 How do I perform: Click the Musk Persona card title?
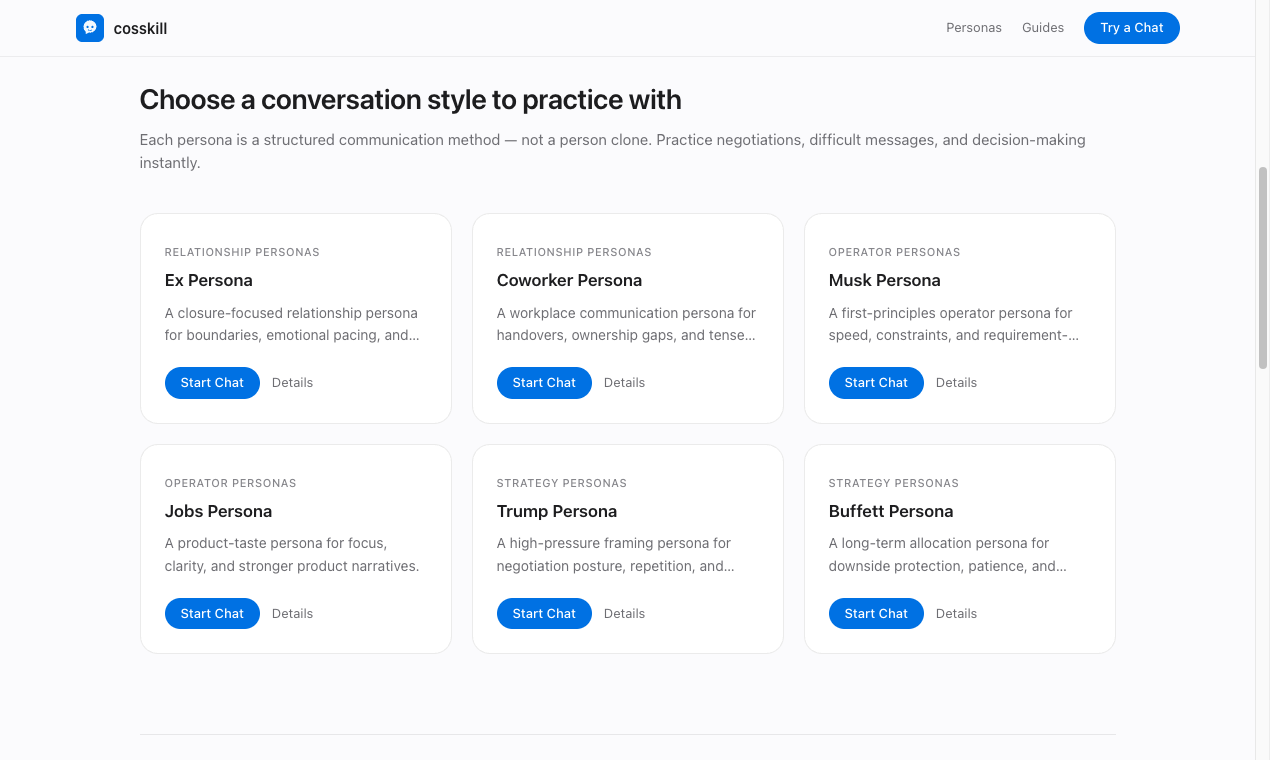tap(885, 281)
